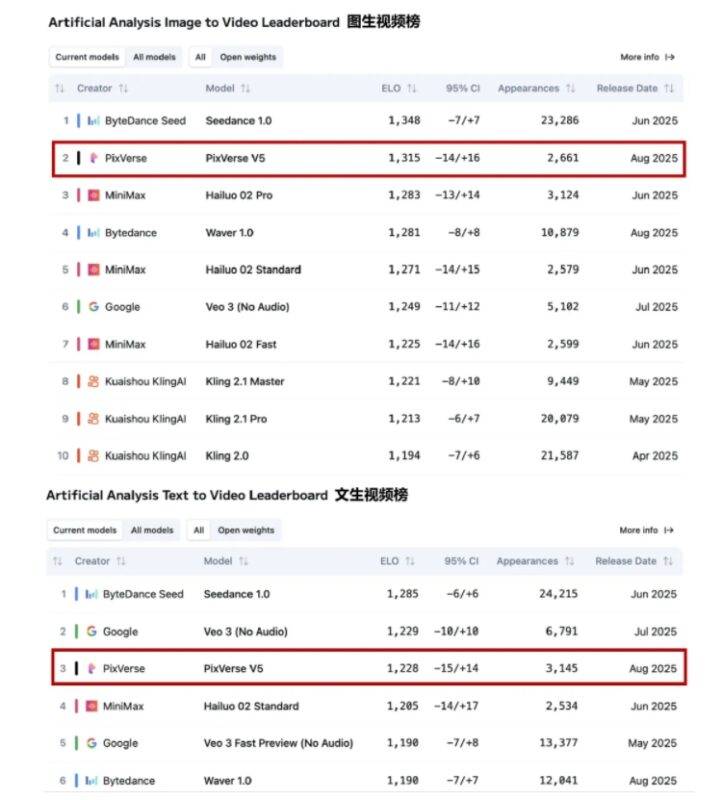The height and width of the screenshot is (800, 722).
Task: Click appearances value 20,079
Action: point(560,419)
